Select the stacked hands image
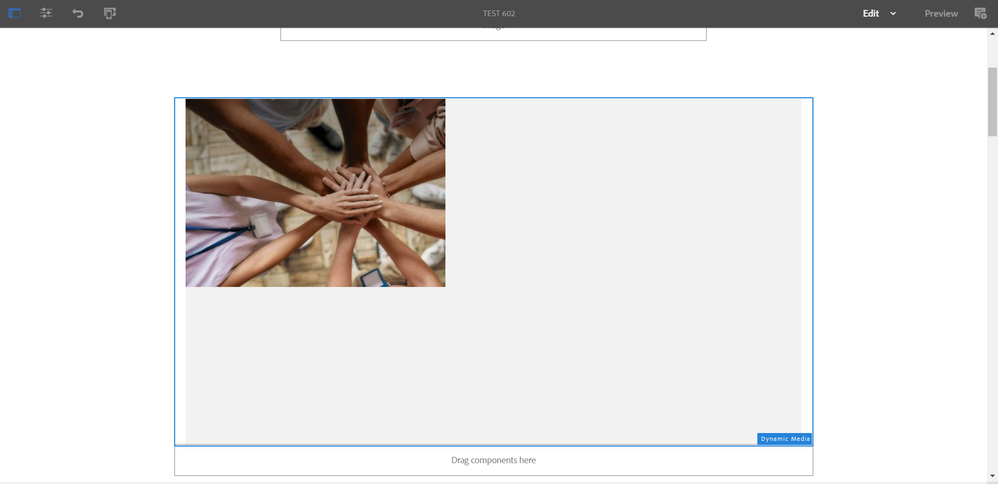The height and width of the screenshot is (484, 998). pos(315,192)
